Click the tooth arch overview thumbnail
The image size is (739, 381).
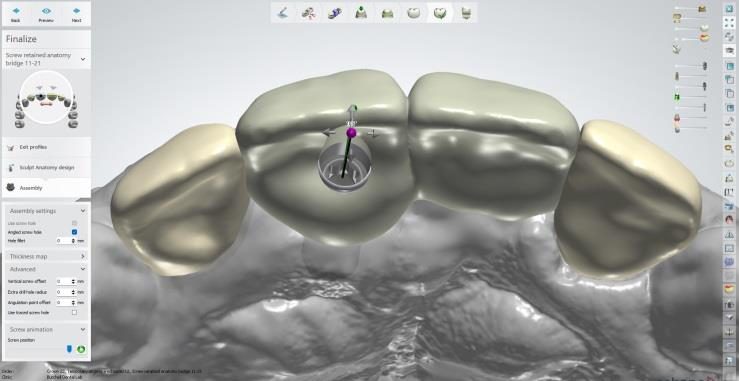[46, 98]
